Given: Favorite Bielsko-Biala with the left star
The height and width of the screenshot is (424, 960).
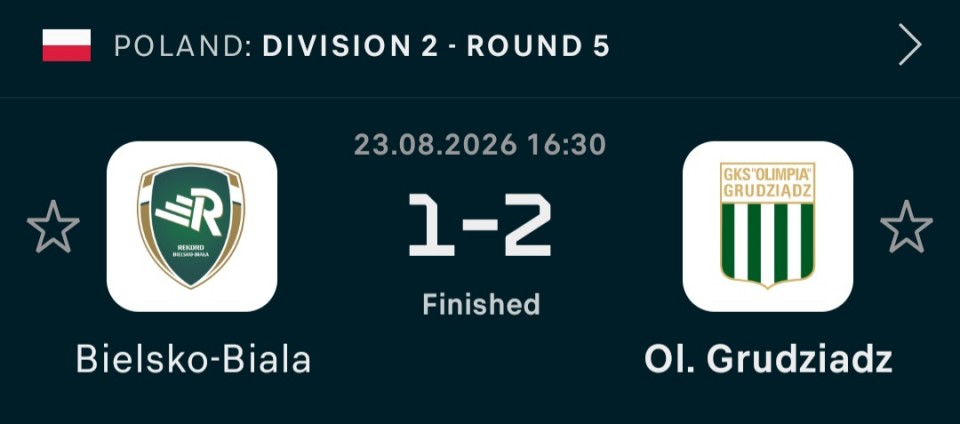Looking at the screenshot, I should 53,227.
